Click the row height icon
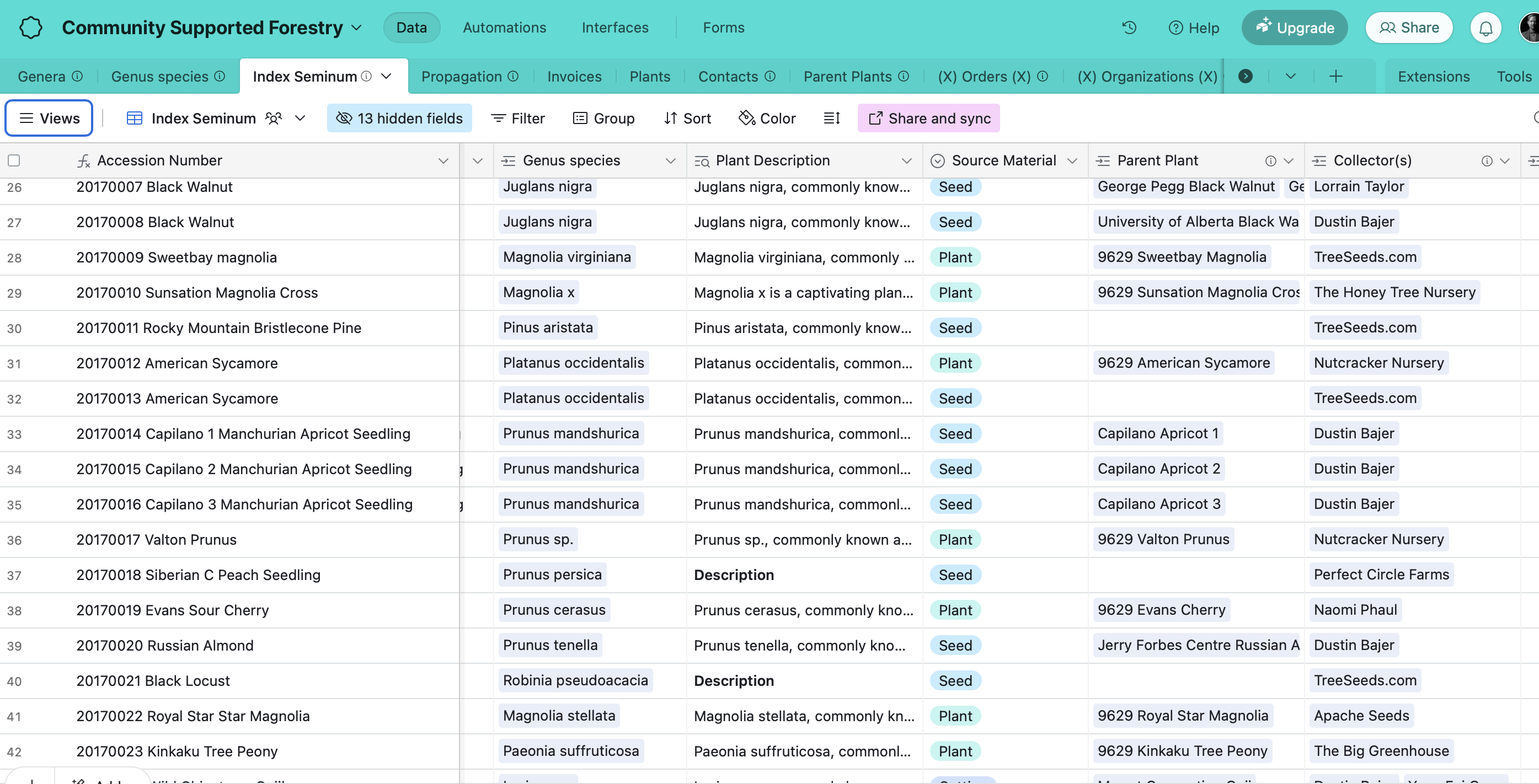Viewport: 1539px width, 784px height. tap(832, 118)
